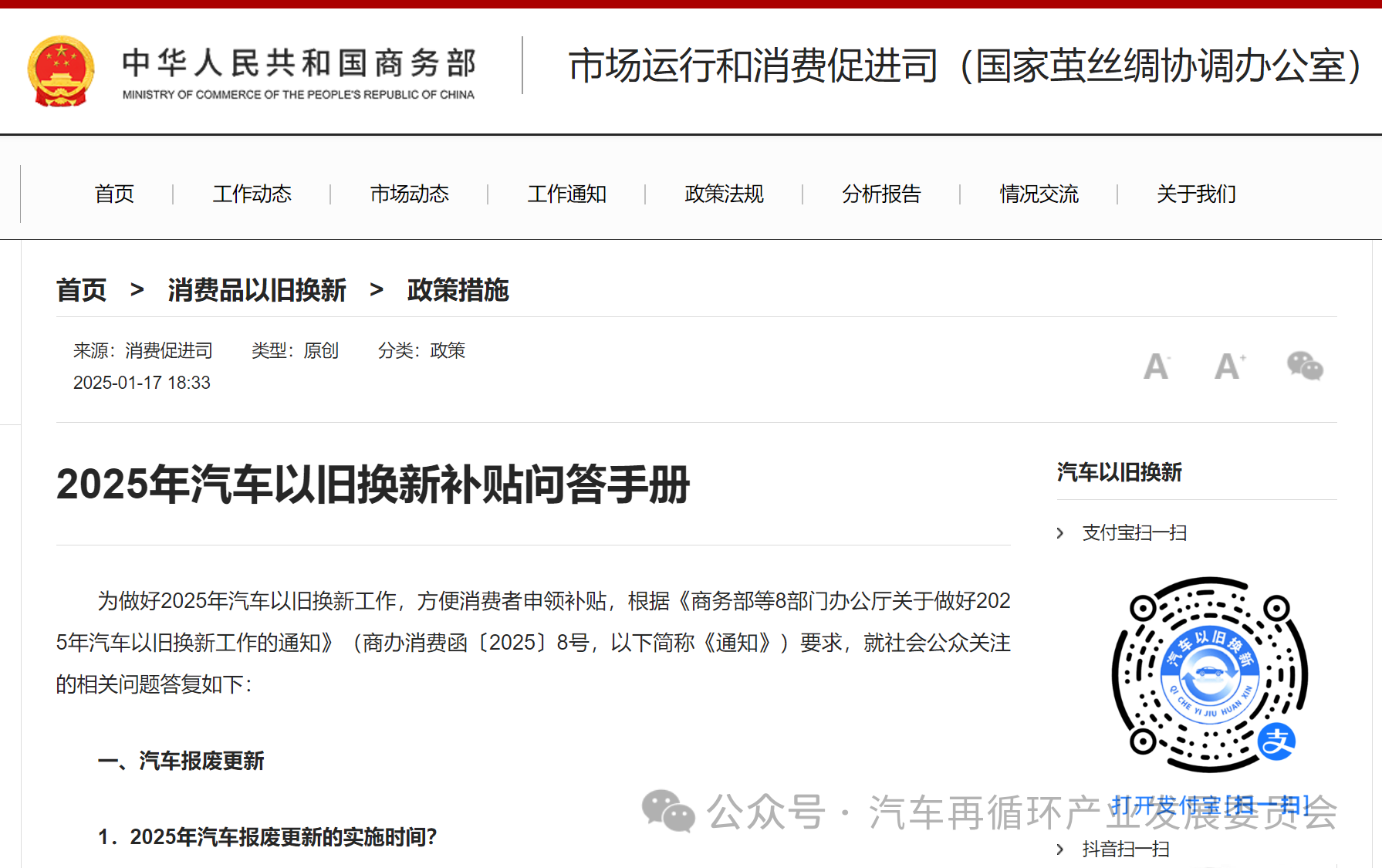Decrease font size with A- icon
1382x868 pixels.
click(1156, 366)
